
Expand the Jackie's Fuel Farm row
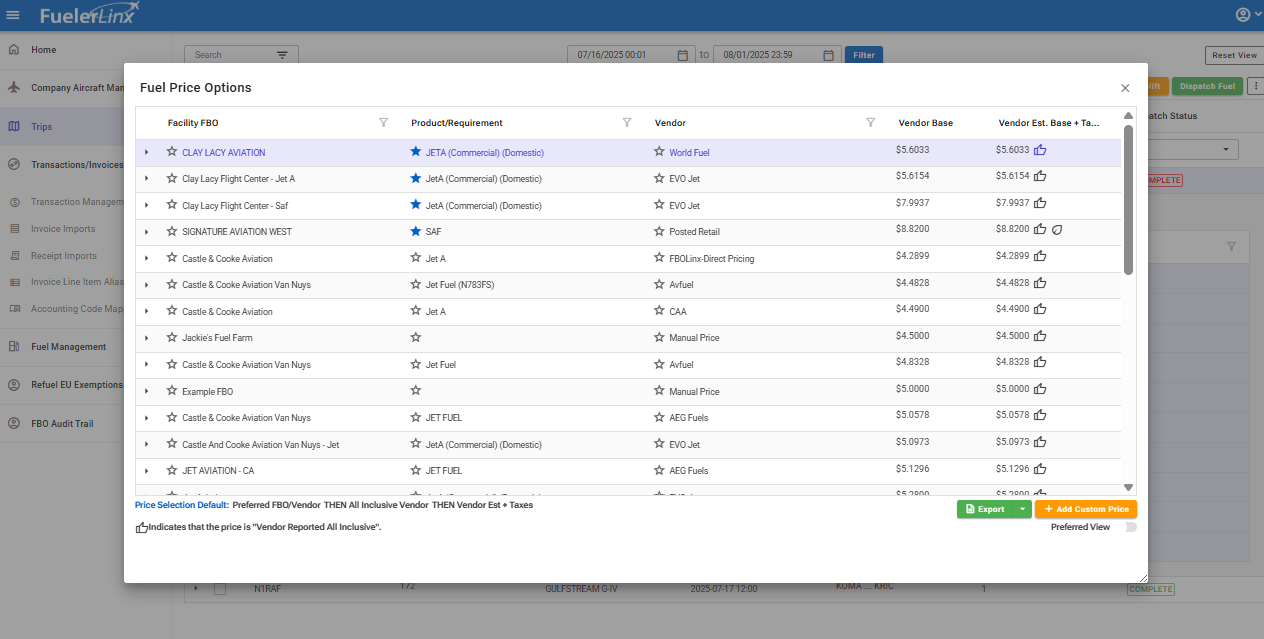146,338
